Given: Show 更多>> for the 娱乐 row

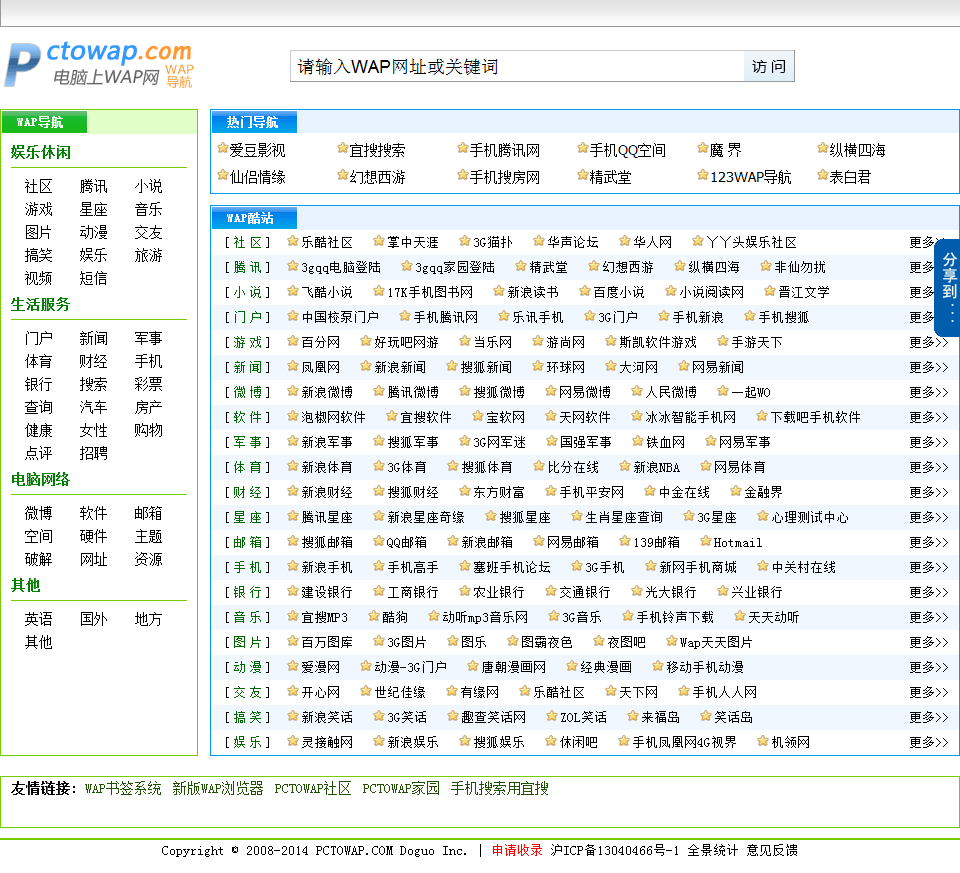Looking at the screenshot, I should click(x=927, y=742).
